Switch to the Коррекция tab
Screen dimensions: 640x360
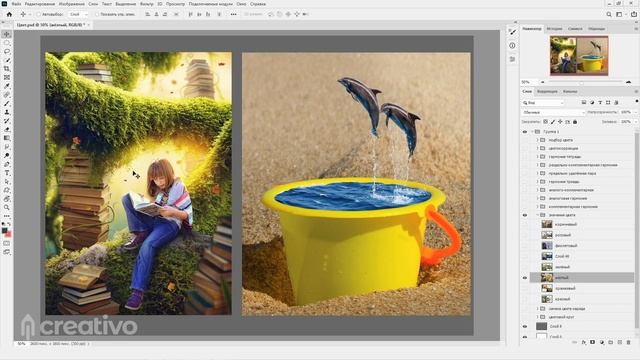[x=547, y=91]
